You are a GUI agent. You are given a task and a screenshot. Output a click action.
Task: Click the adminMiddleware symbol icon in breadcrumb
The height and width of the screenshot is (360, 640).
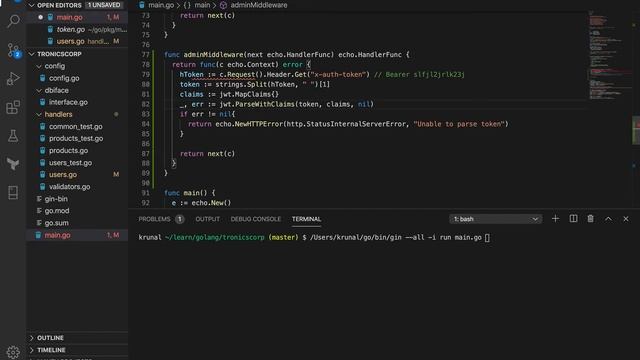coord(223,5)
